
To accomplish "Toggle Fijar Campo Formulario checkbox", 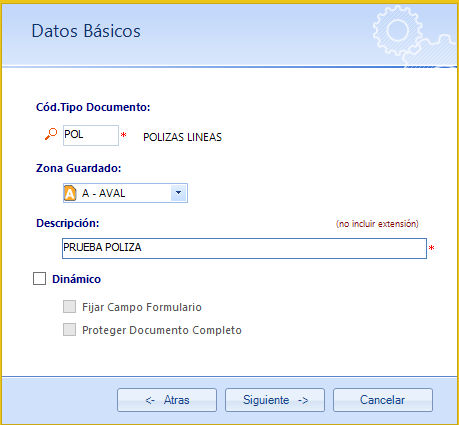I will [69, 306].
